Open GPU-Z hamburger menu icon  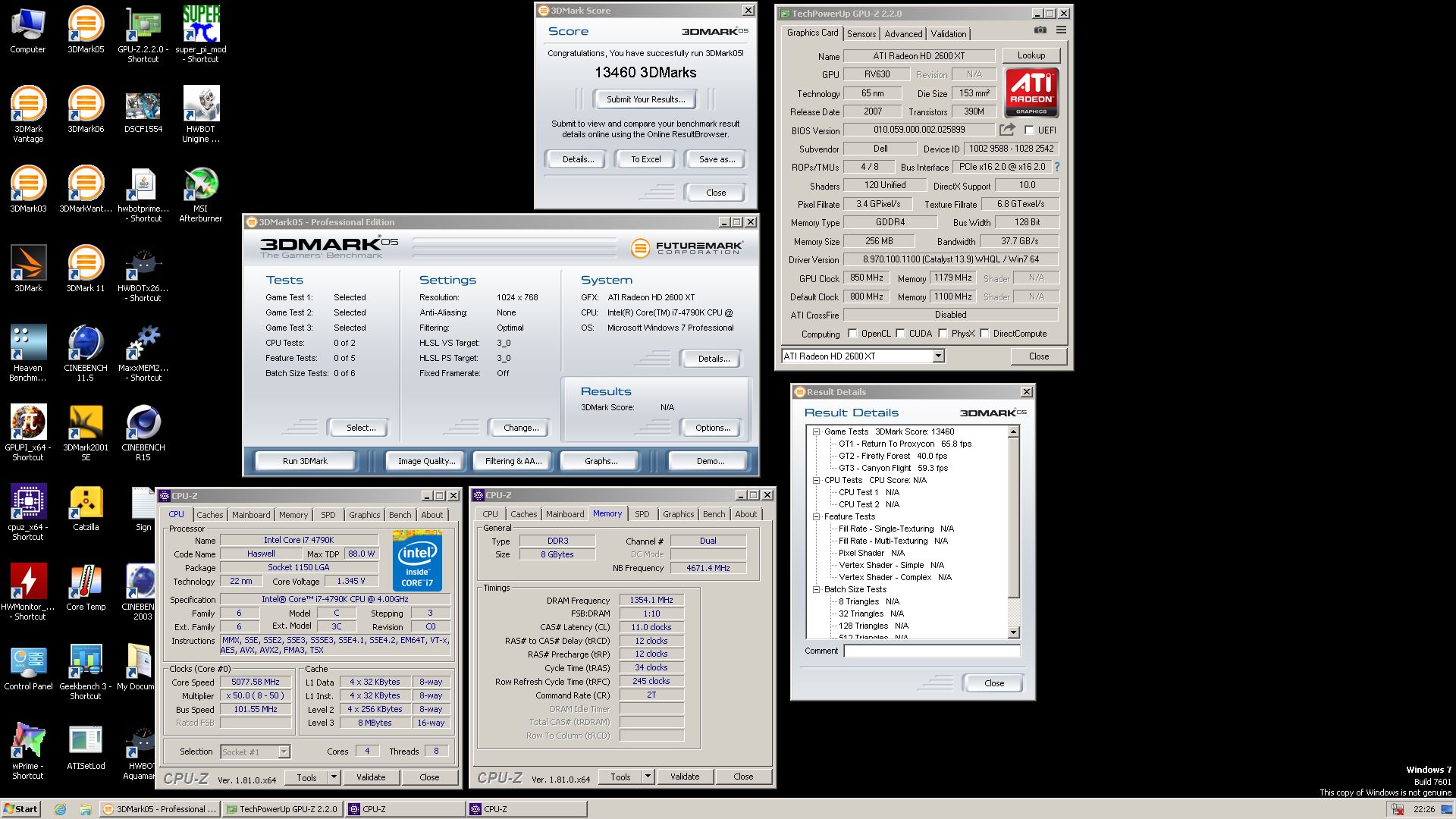pyautogui.click(x=1061, y=30)
